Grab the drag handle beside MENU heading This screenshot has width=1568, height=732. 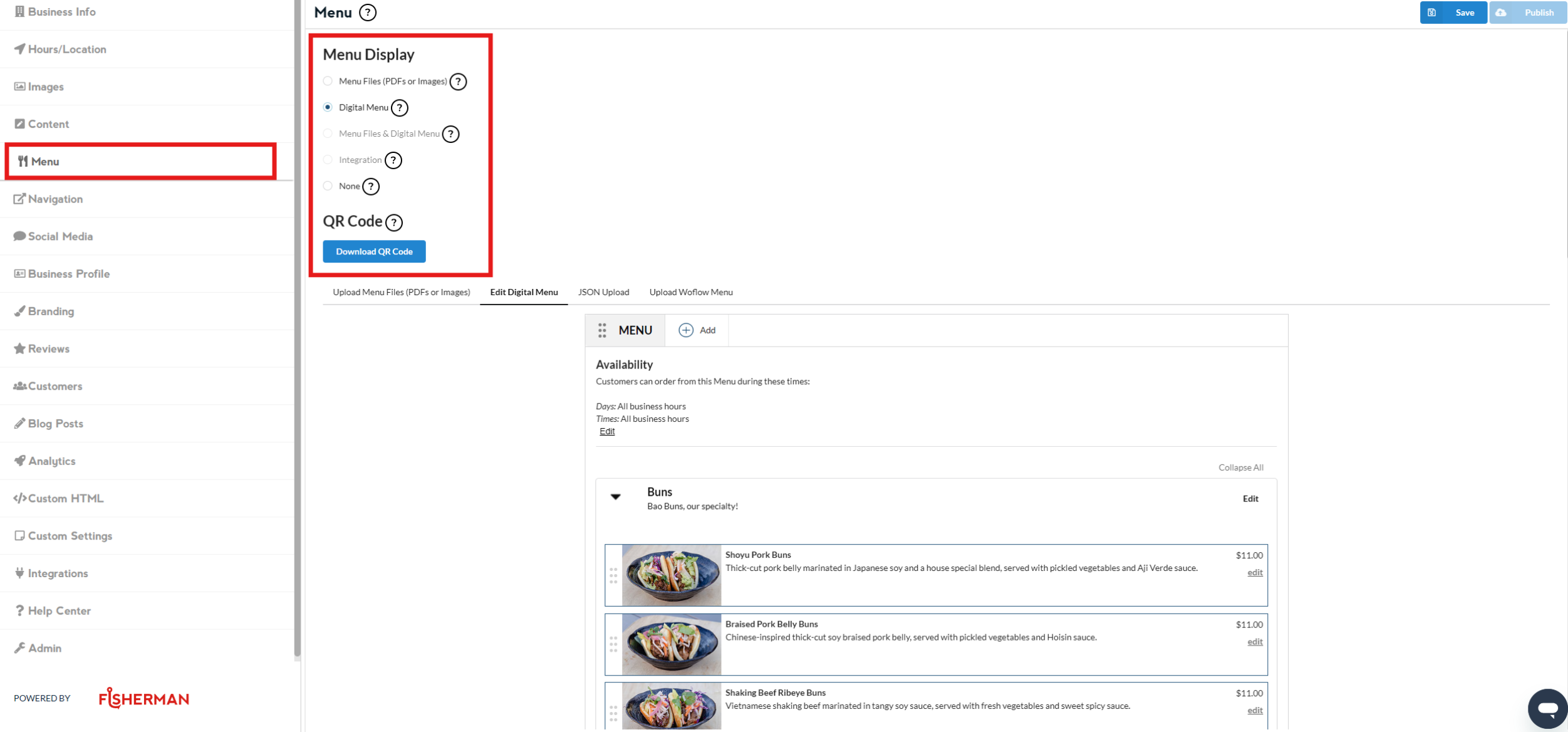click(x=602, y=330)
